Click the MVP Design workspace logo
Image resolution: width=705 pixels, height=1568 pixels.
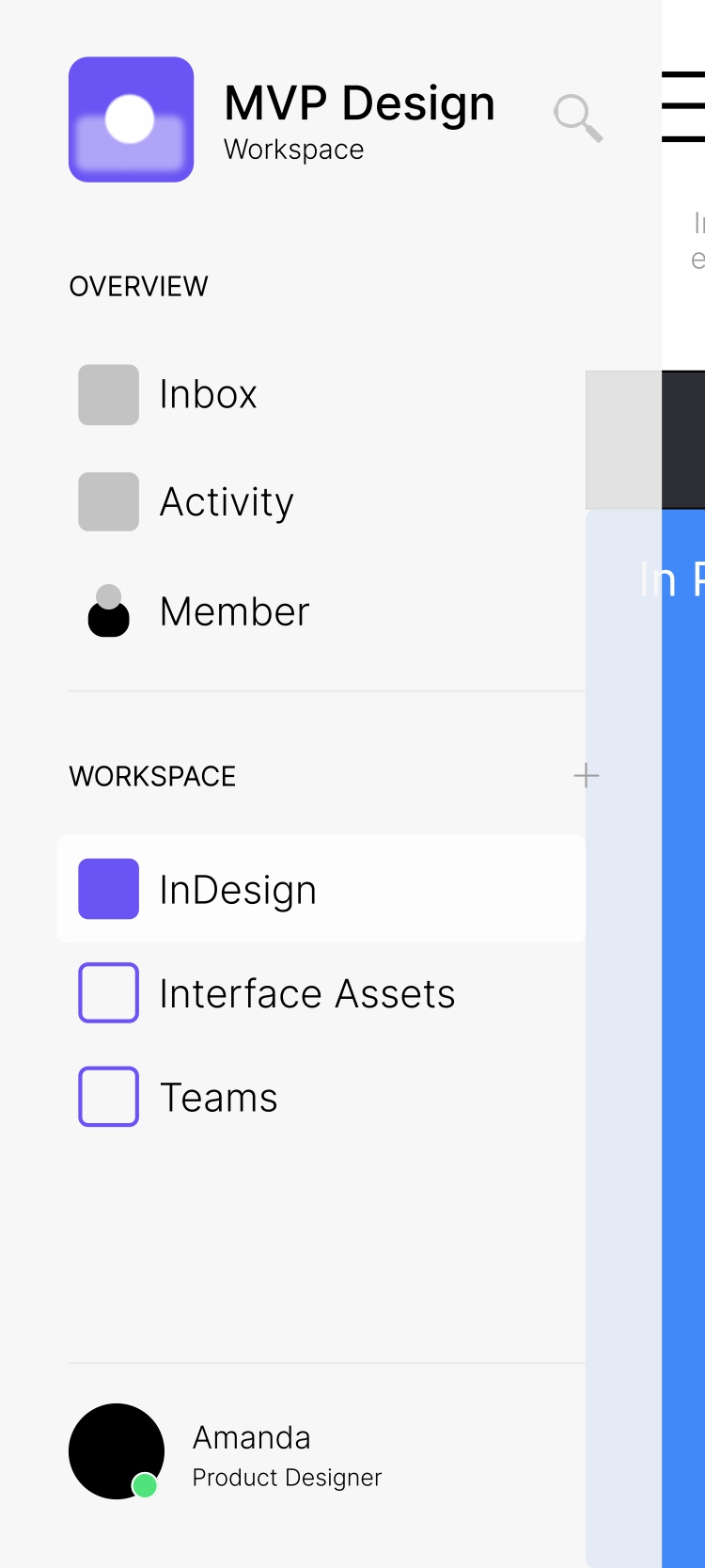point(131,119)
